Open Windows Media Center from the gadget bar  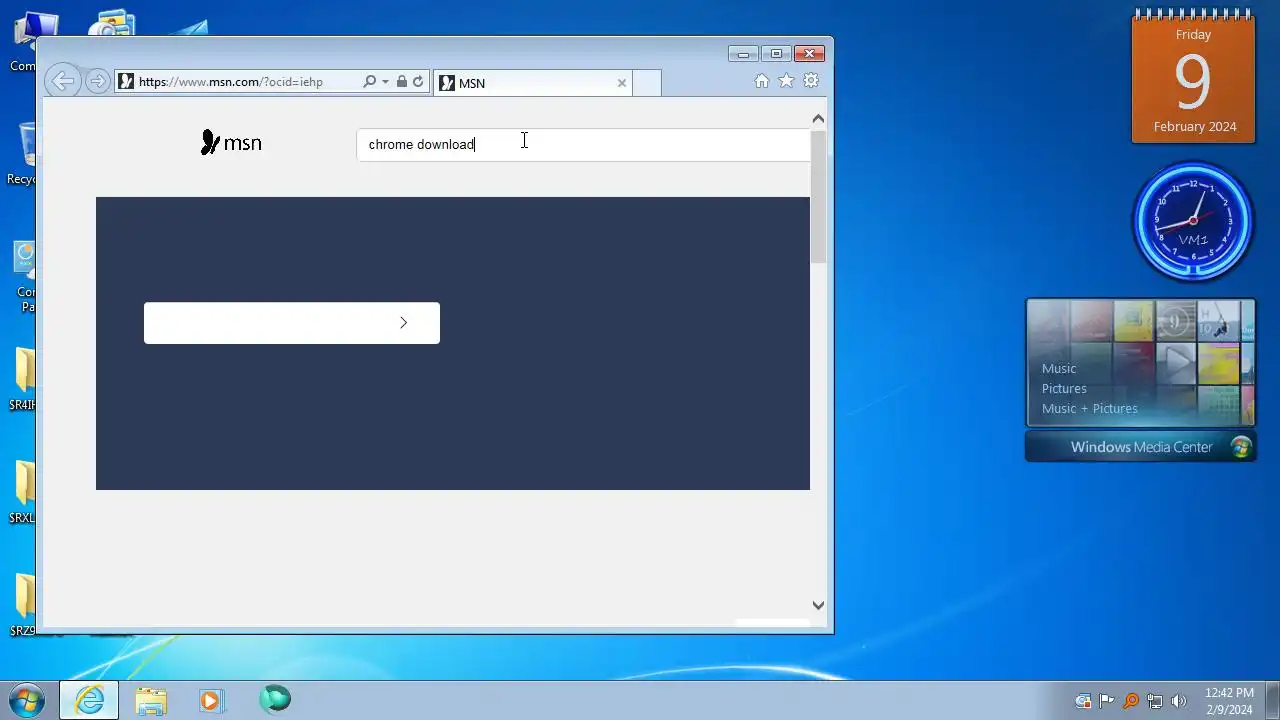pyautogui.click(x=1141, y=447)
